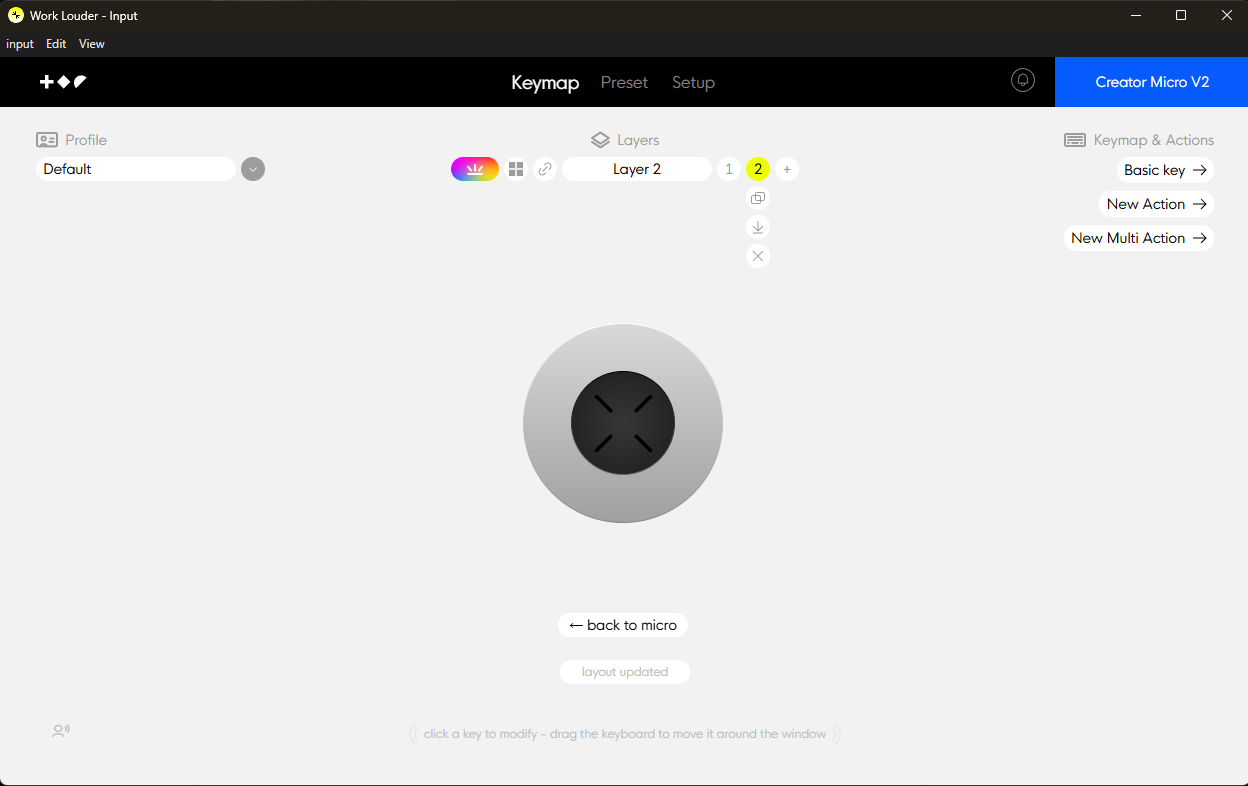Expand the New Action panel

pyautogui.click(x=1156, y=204)
